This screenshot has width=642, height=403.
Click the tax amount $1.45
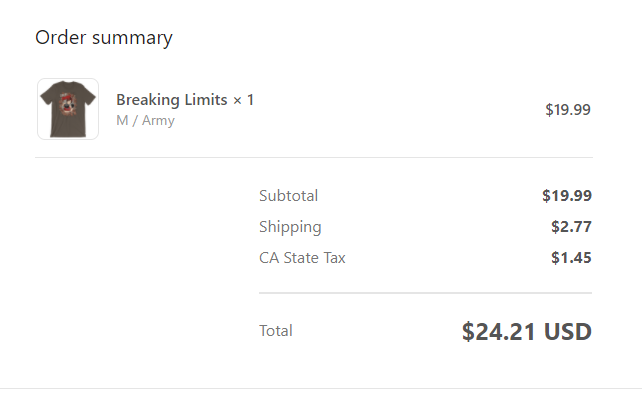(571, 258)
